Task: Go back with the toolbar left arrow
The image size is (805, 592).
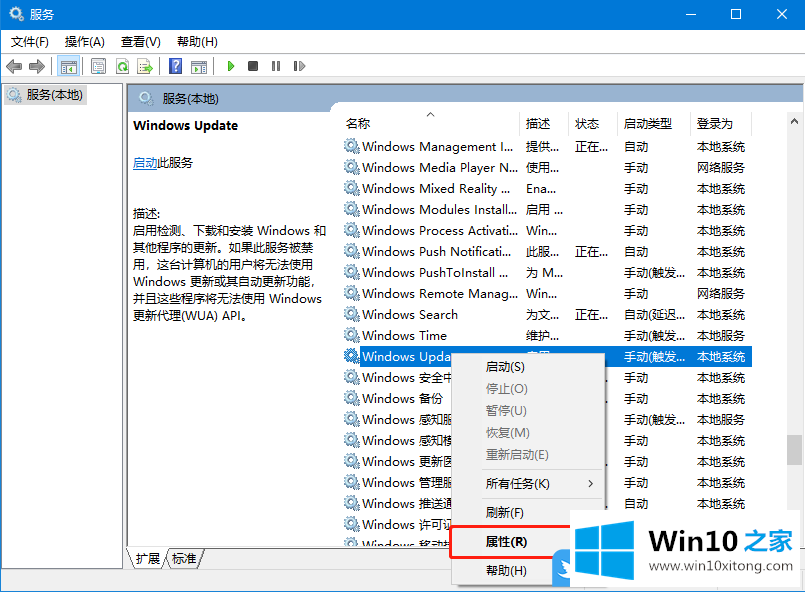Action: tap(14, 66)
